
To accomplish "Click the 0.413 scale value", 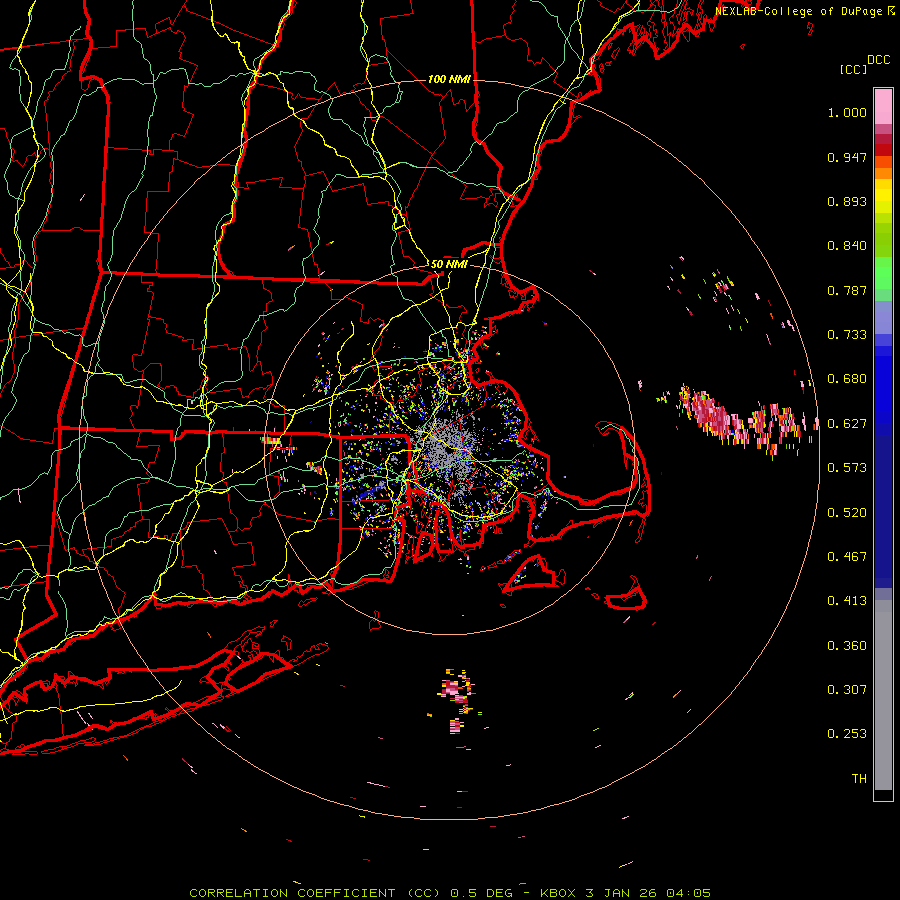I will [847, 601].
